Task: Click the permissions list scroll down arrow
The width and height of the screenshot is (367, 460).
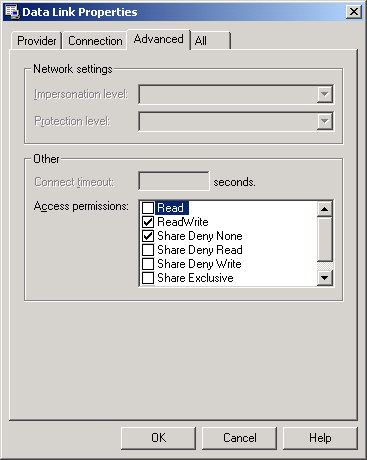Action: tap(324, 277)
